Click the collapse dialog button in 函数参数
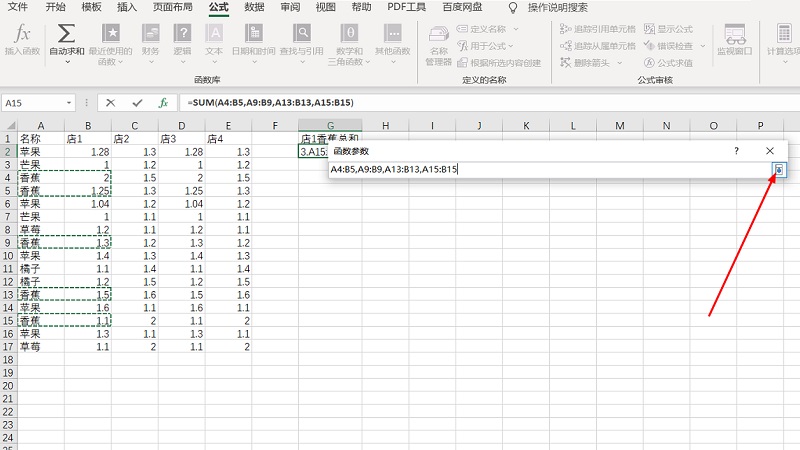The width and height of the screenshot is (800, 450). point(779,170)
